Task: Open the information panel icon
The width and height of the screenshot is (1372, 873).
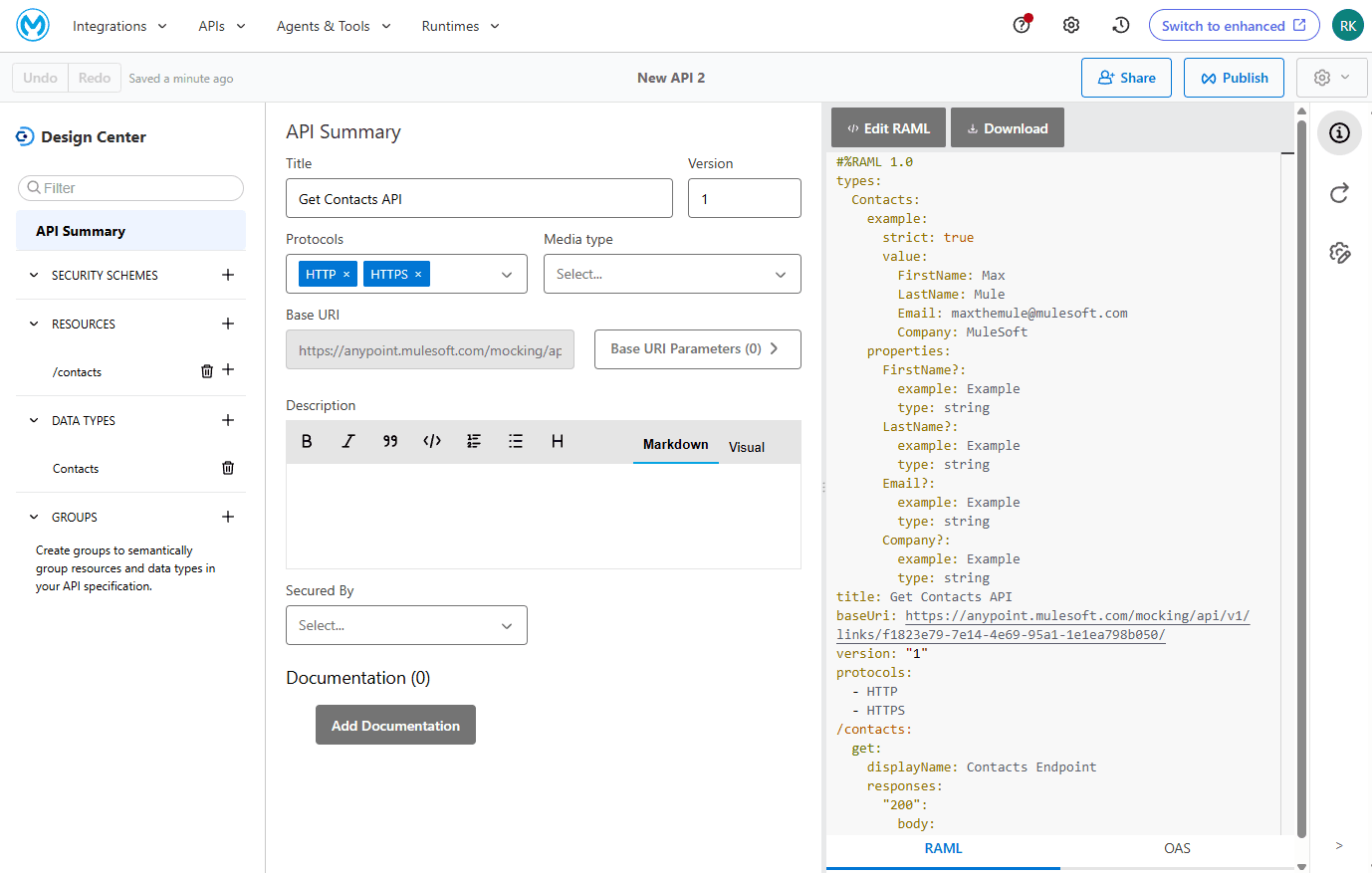Action: click(x=1339, y=132)
